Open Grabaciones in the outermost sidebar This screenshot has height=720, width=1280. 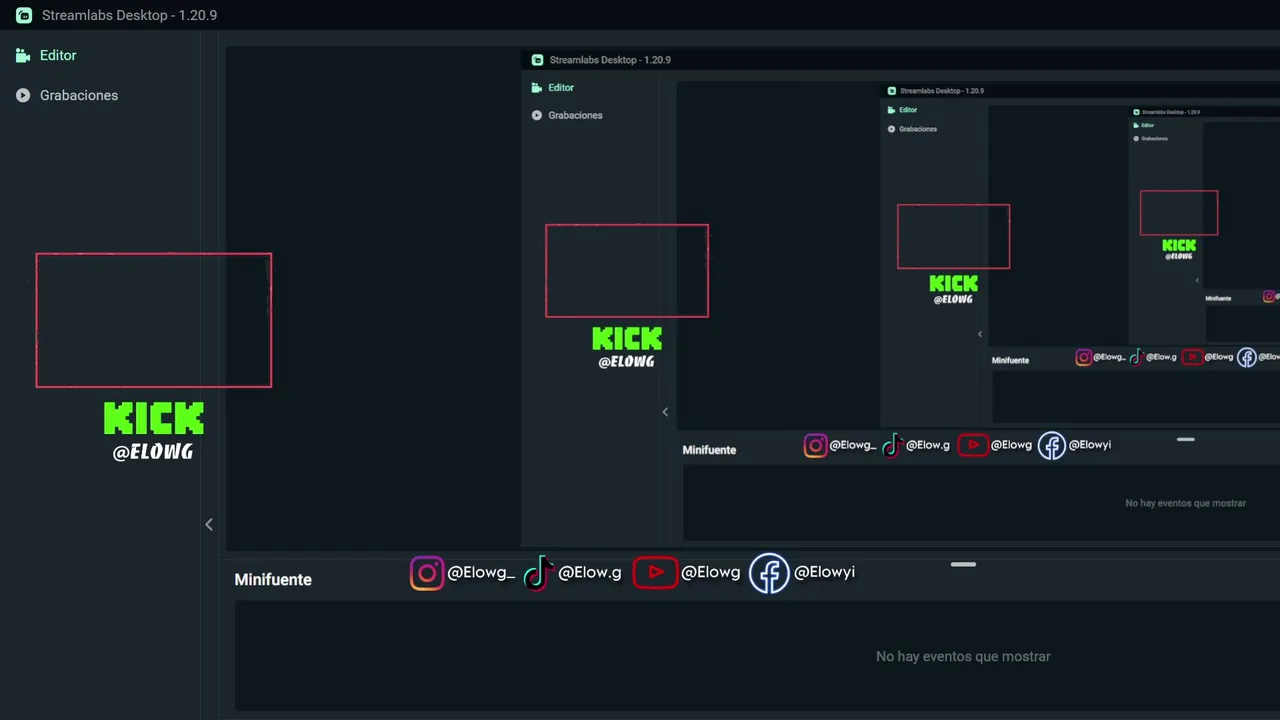pos(79,96)
